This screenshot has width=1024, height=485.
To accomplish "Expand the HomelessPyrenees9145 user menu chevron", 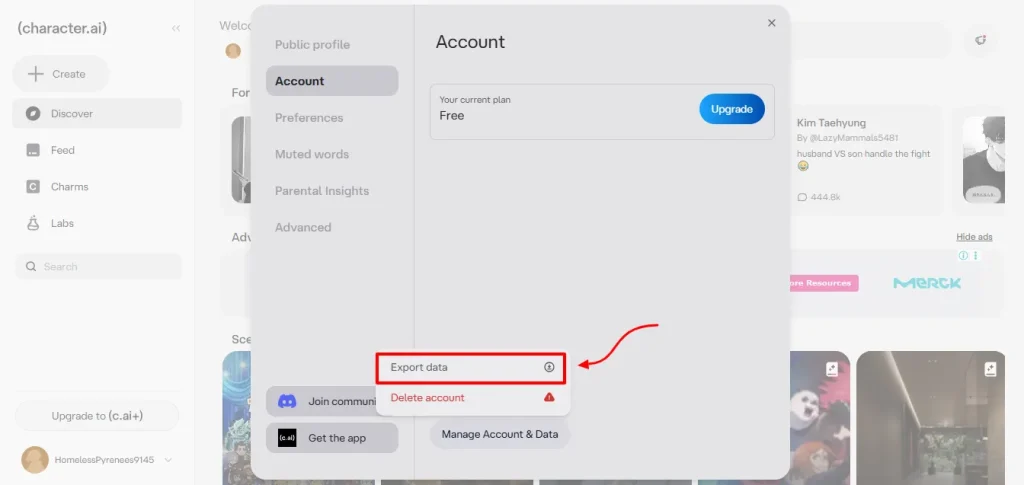I will coord(168,460).
